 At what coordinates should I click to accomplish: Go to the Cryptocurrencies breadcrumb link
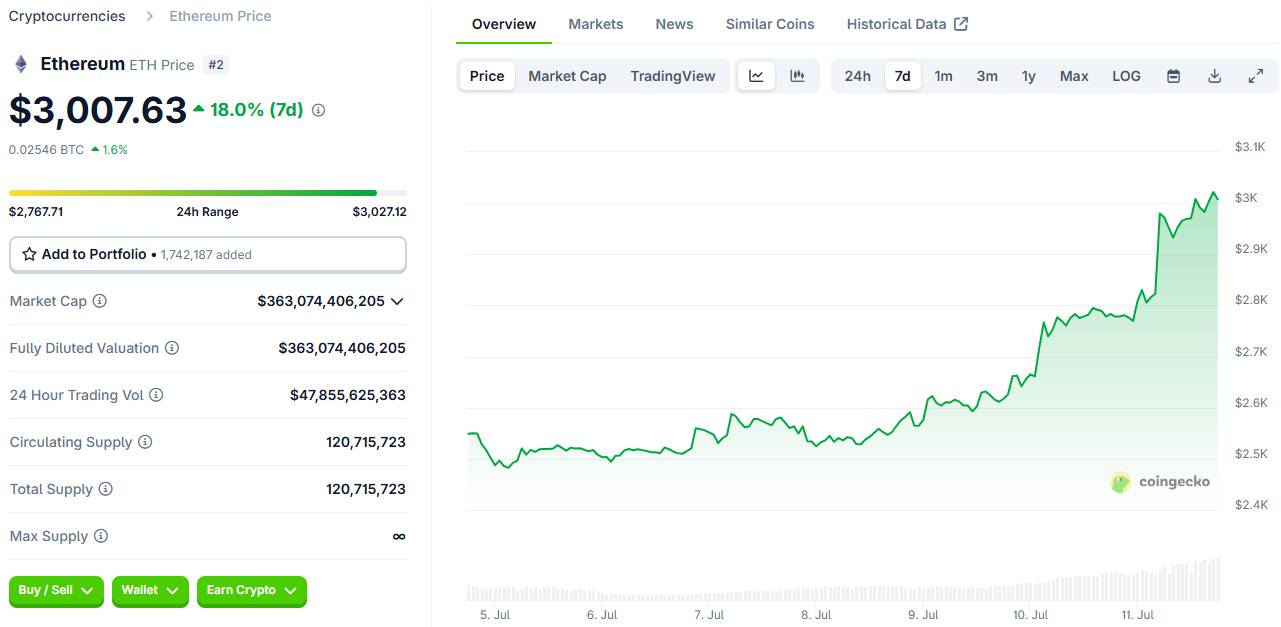67,16
